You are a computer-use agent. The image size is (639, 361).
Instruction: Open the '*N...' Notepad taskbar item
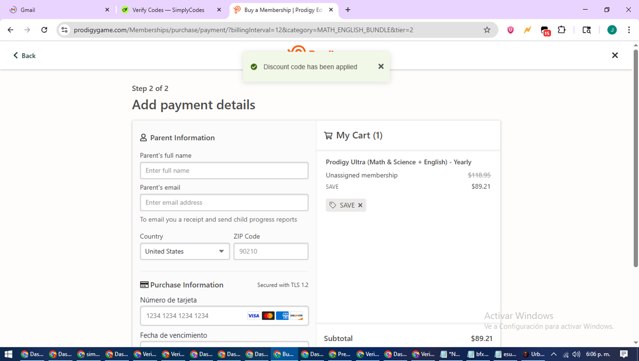451,354
